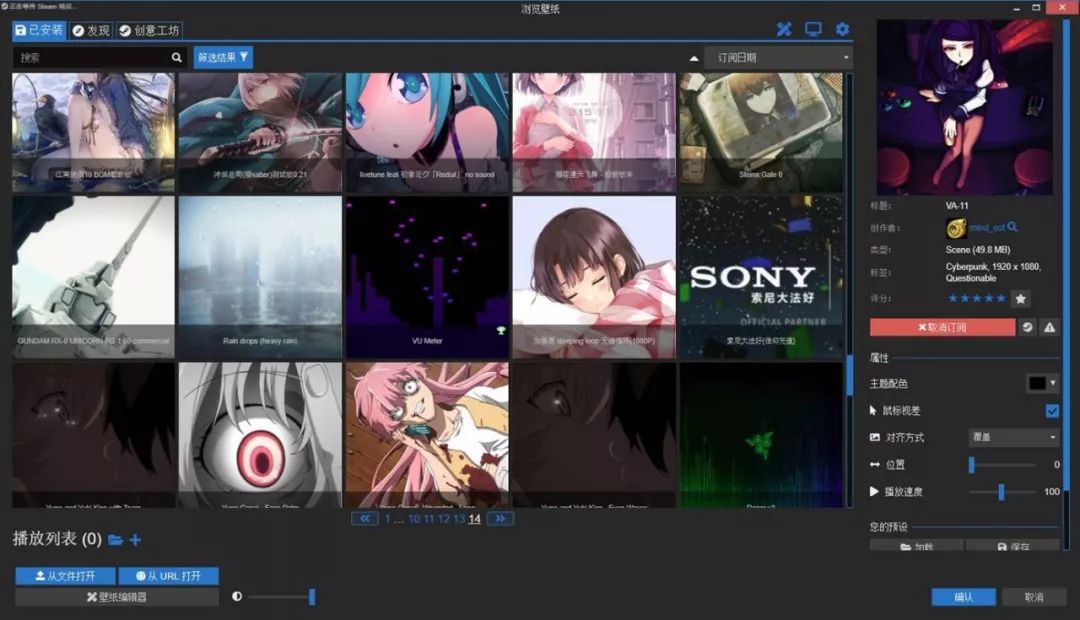Open the wallpaper editor tools icon in top bar
This screenshot has height=620, width=1080.
point(784,30)
